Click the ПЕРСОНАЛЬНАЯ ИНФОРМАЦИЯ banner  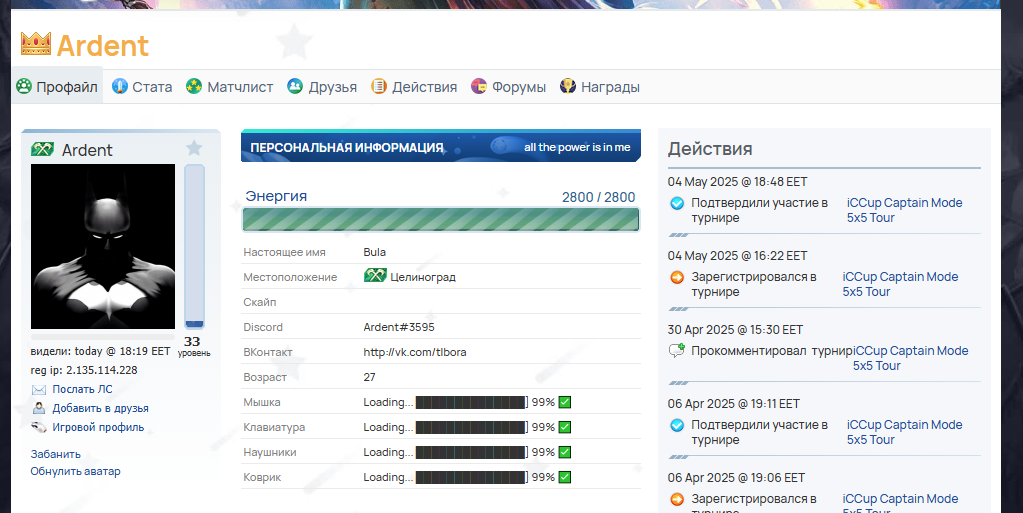click(441, 146)
